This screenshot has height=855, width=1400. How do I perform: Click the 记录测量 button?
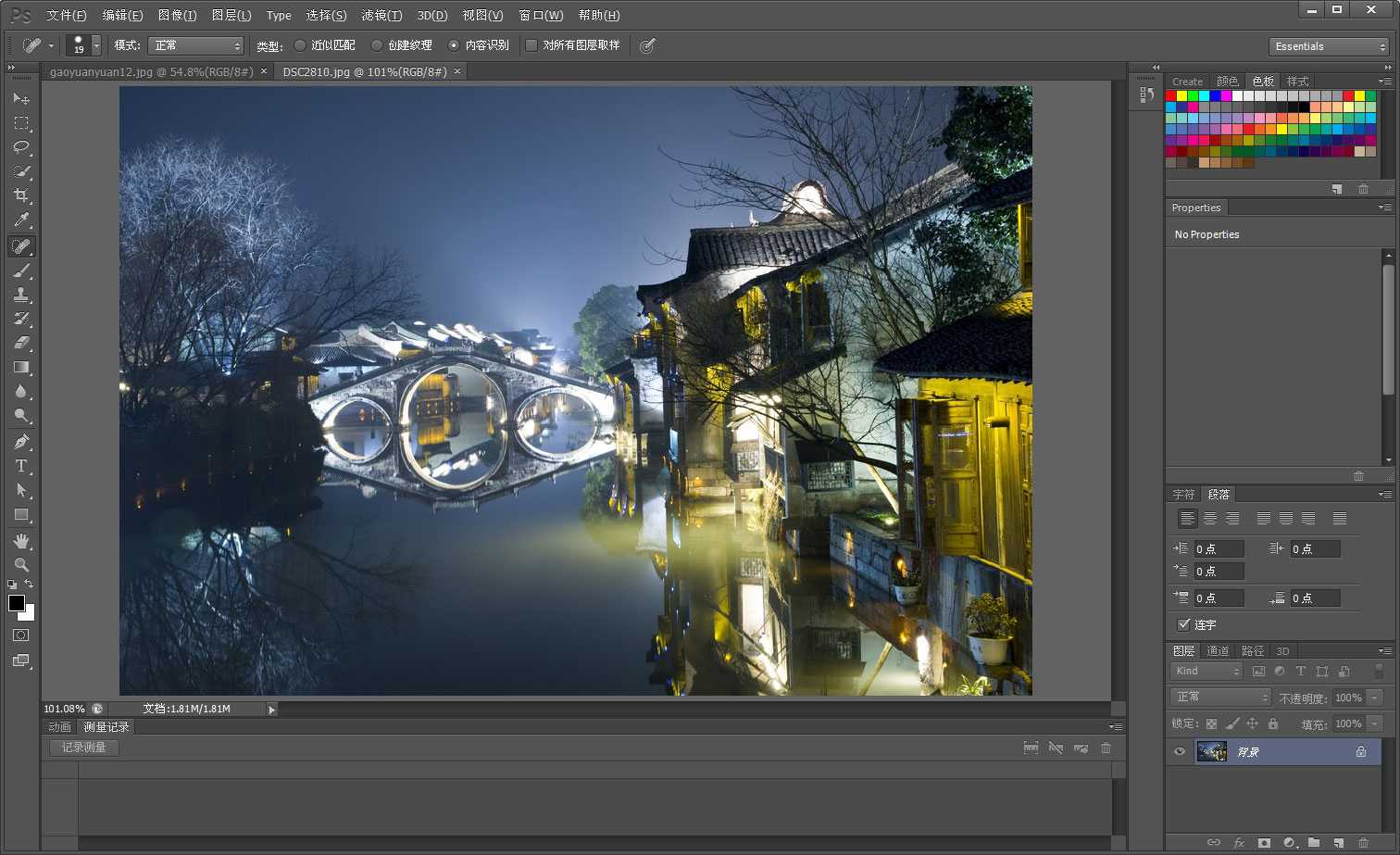coord(83,748)
